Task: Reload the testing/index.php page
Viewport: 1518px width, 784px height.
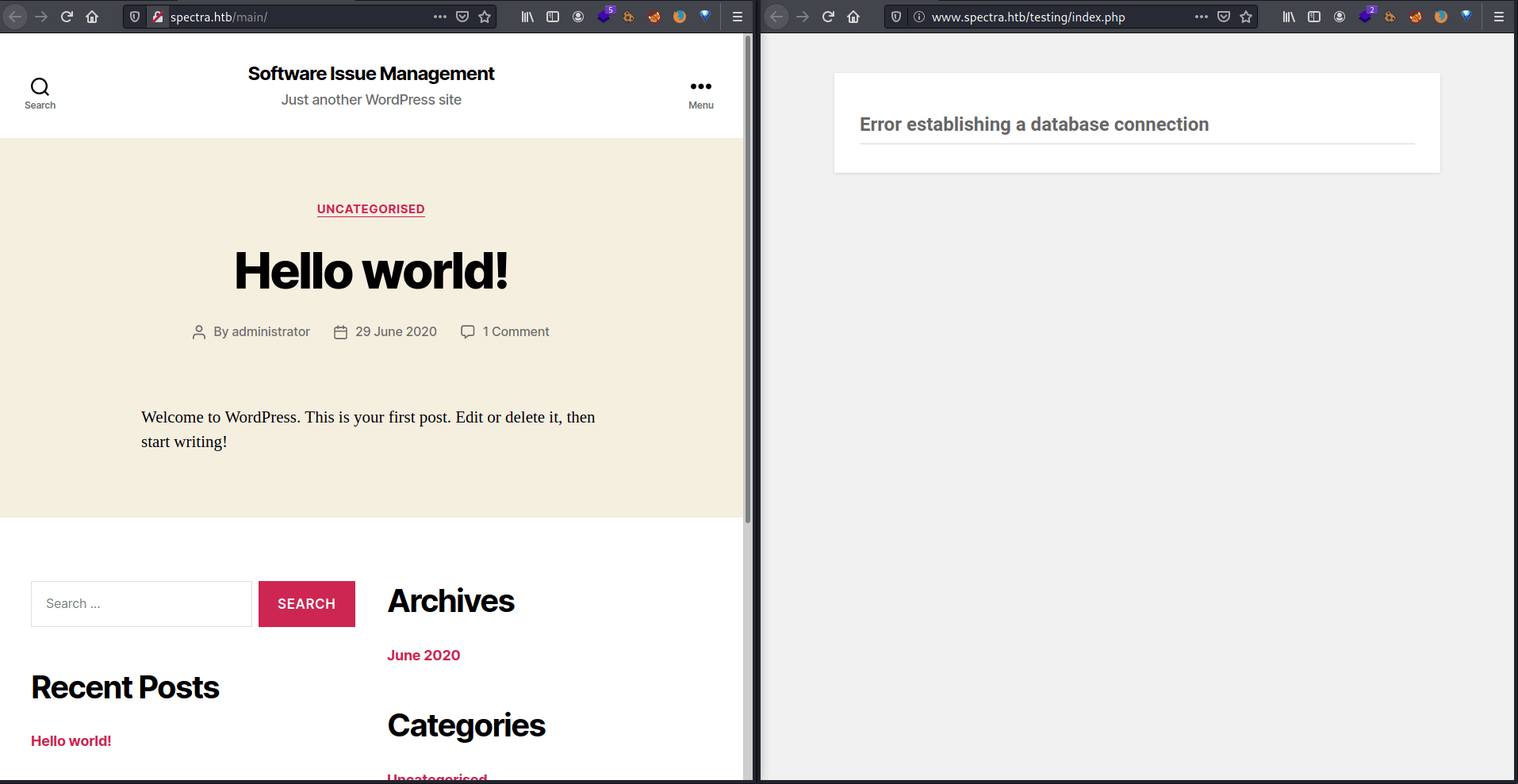Action: pos(828,17)
